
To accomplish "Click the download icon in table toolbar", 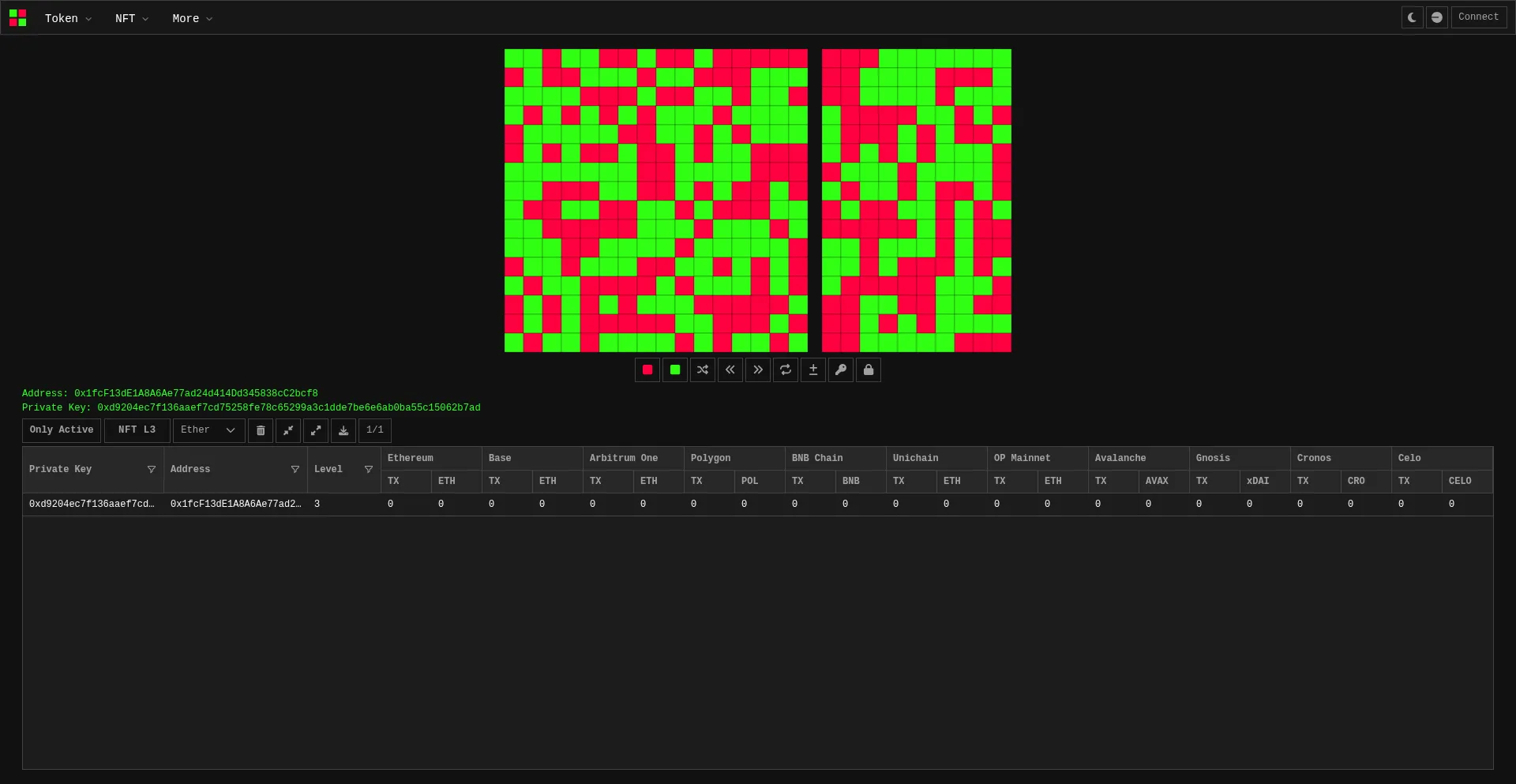I will tap(343, 430).
